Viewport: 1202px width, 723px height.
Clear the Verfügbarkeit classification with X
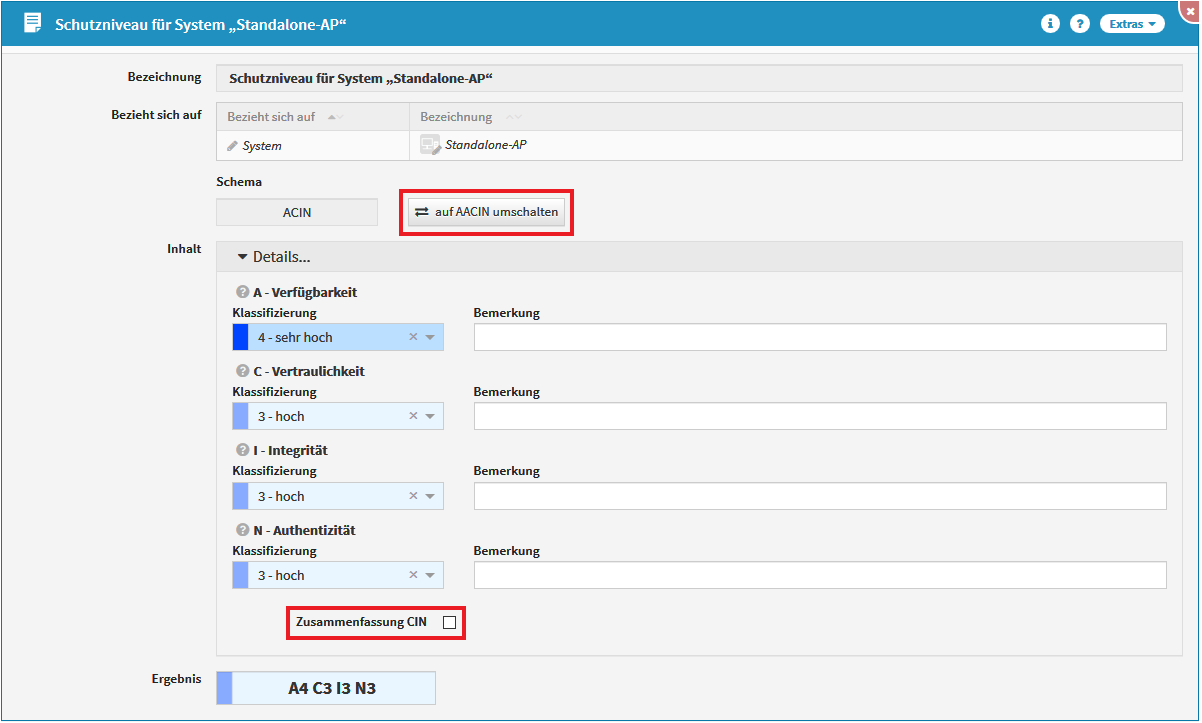tap(413, 337)
